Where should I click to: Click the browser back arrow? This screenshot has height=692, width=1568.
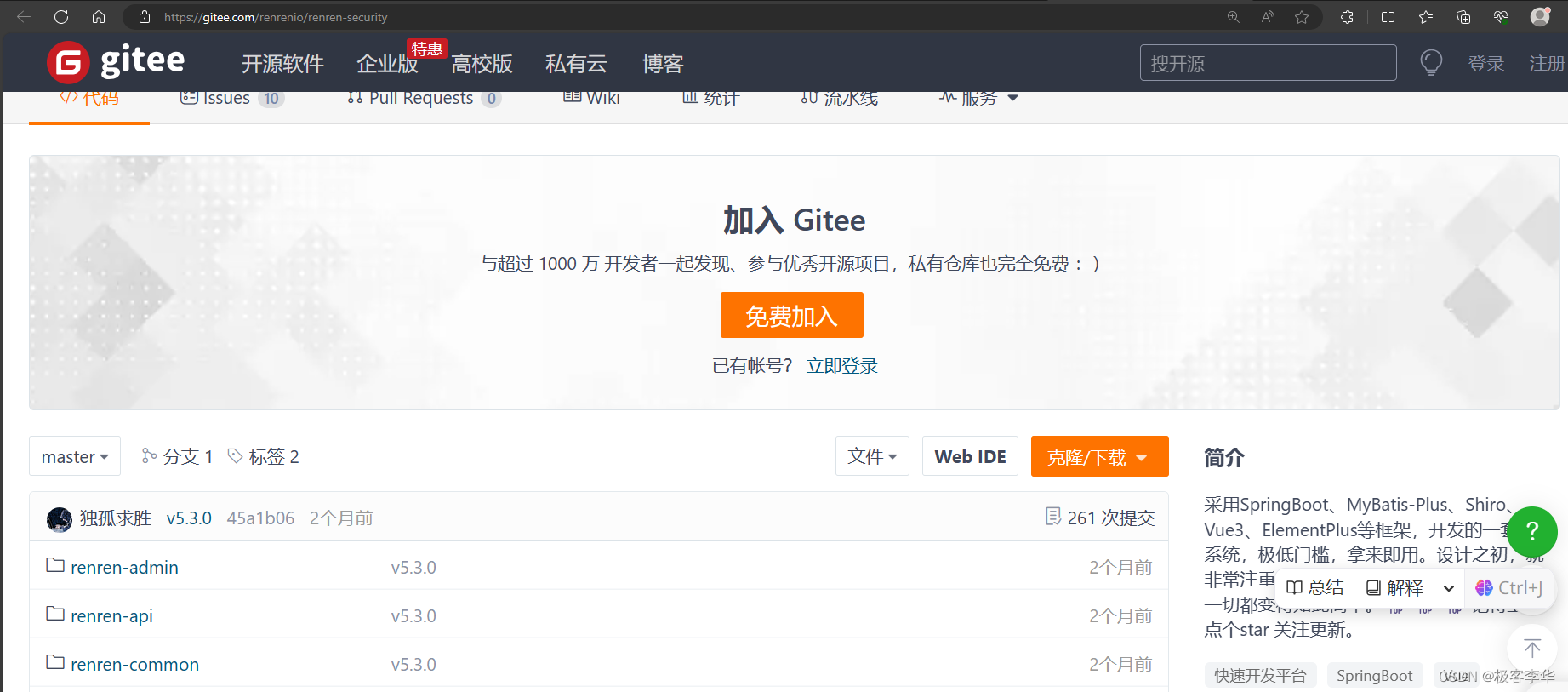point(24,17)
